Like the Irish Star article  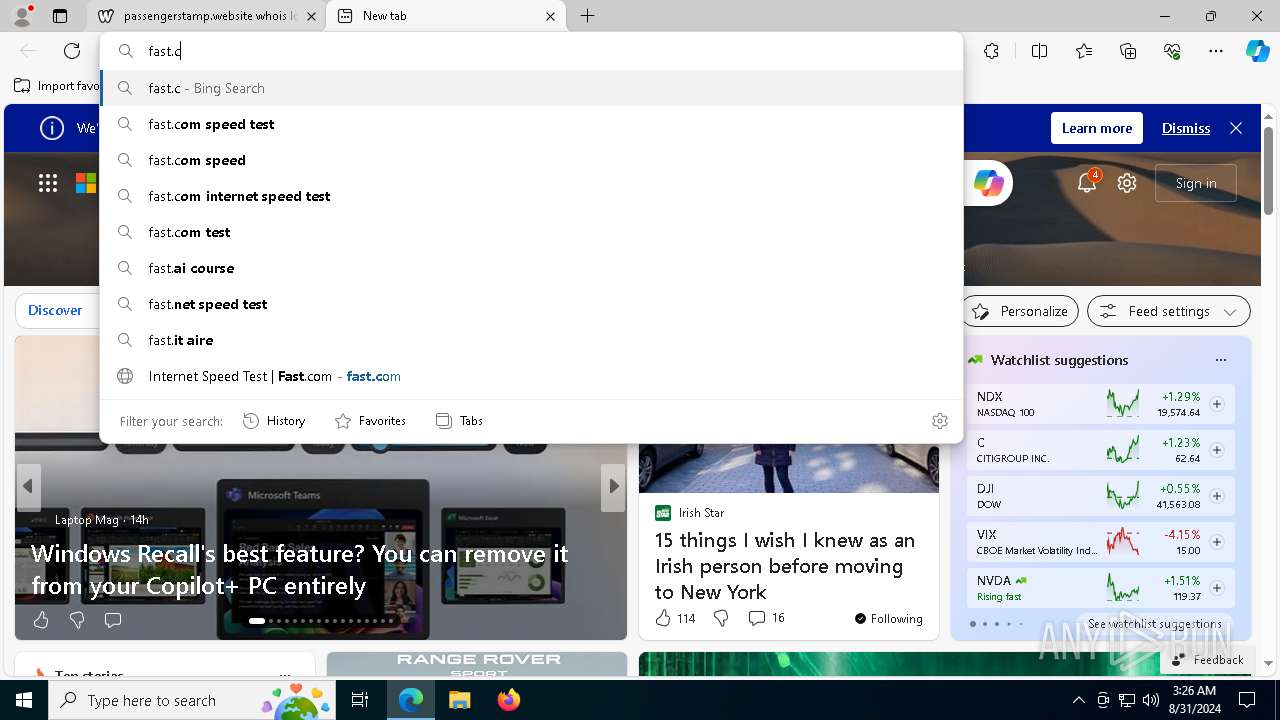(x=675, y=618)
